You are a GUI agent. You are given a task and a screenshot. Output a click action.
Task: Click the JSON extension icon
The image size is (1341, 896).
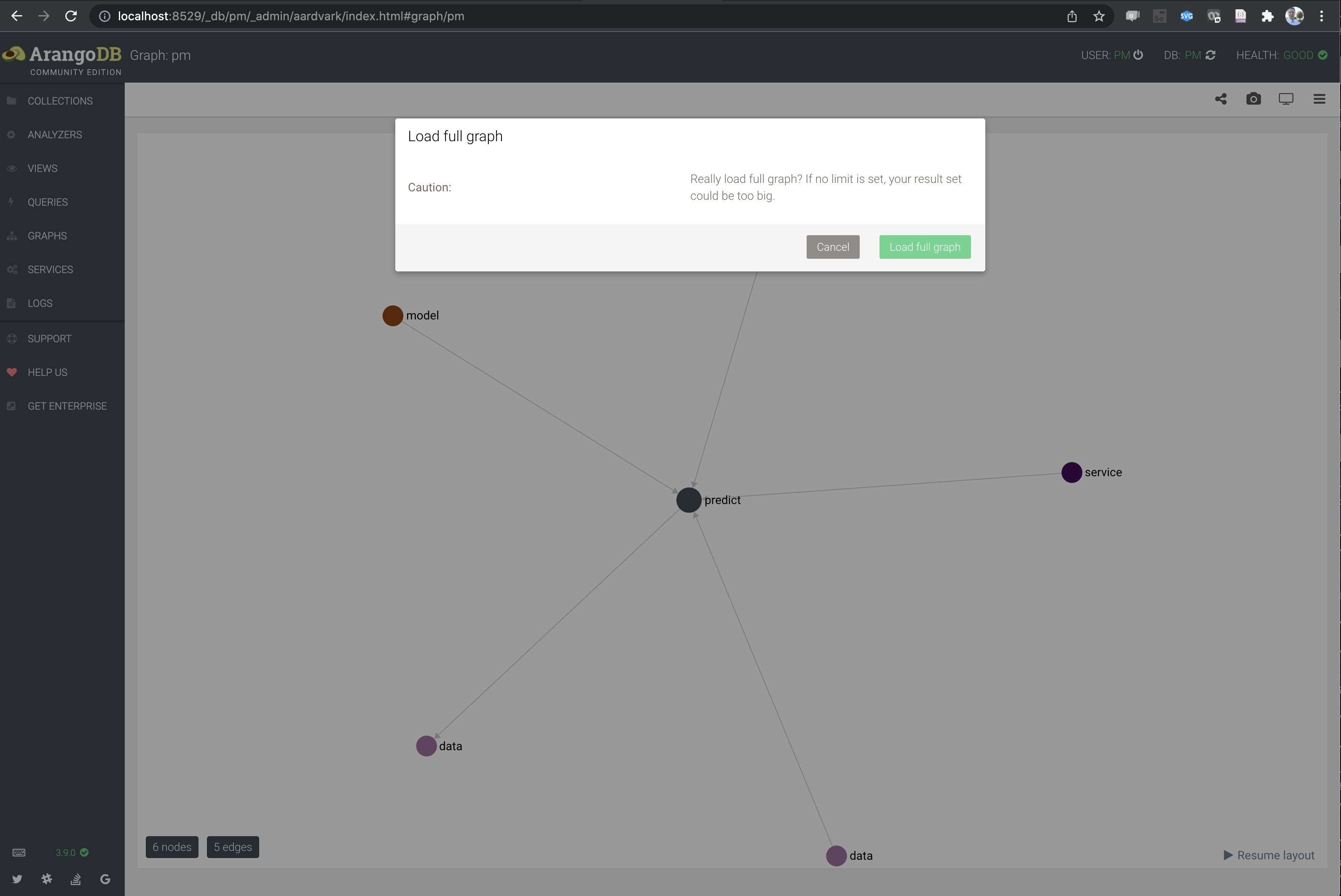point(1240,16)
